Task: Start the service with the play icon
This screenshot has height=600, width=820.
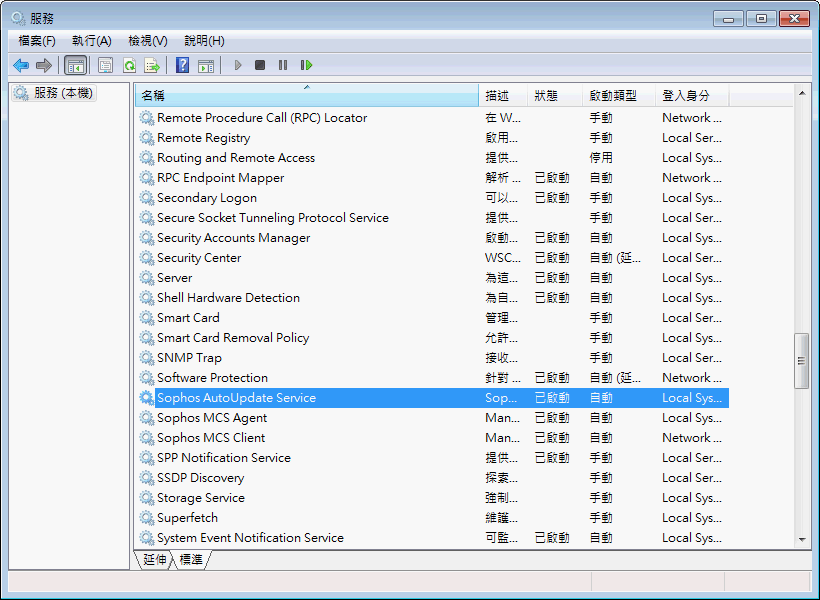Action: point(238,65)
